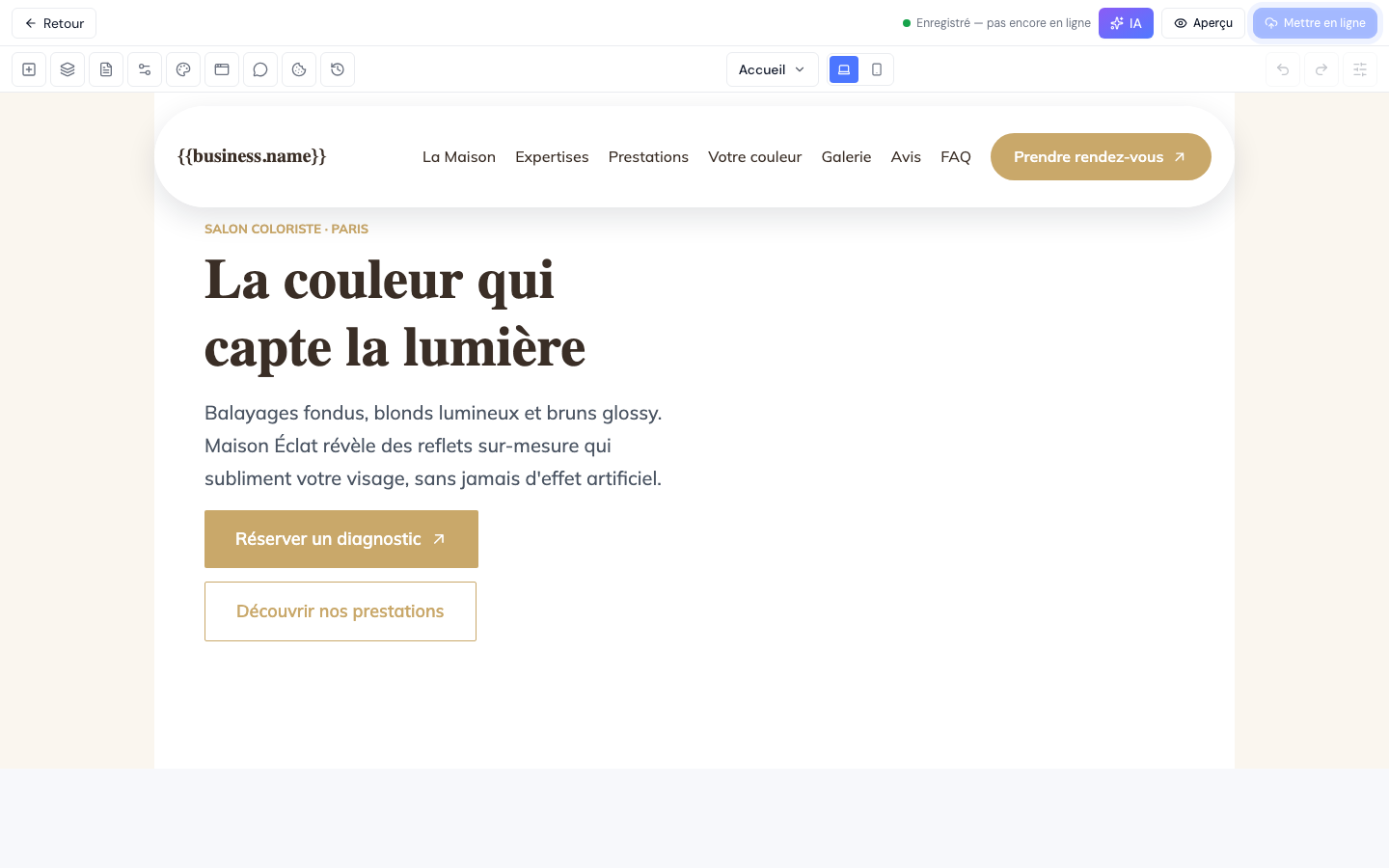Click Mettre en ligne publish button
This screenshot has width=1389, height=868.
1315,23
